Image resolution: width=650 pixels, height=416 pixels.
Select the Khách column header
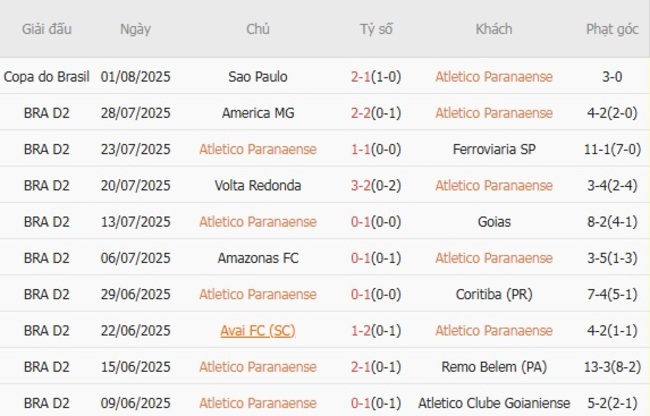493,29
